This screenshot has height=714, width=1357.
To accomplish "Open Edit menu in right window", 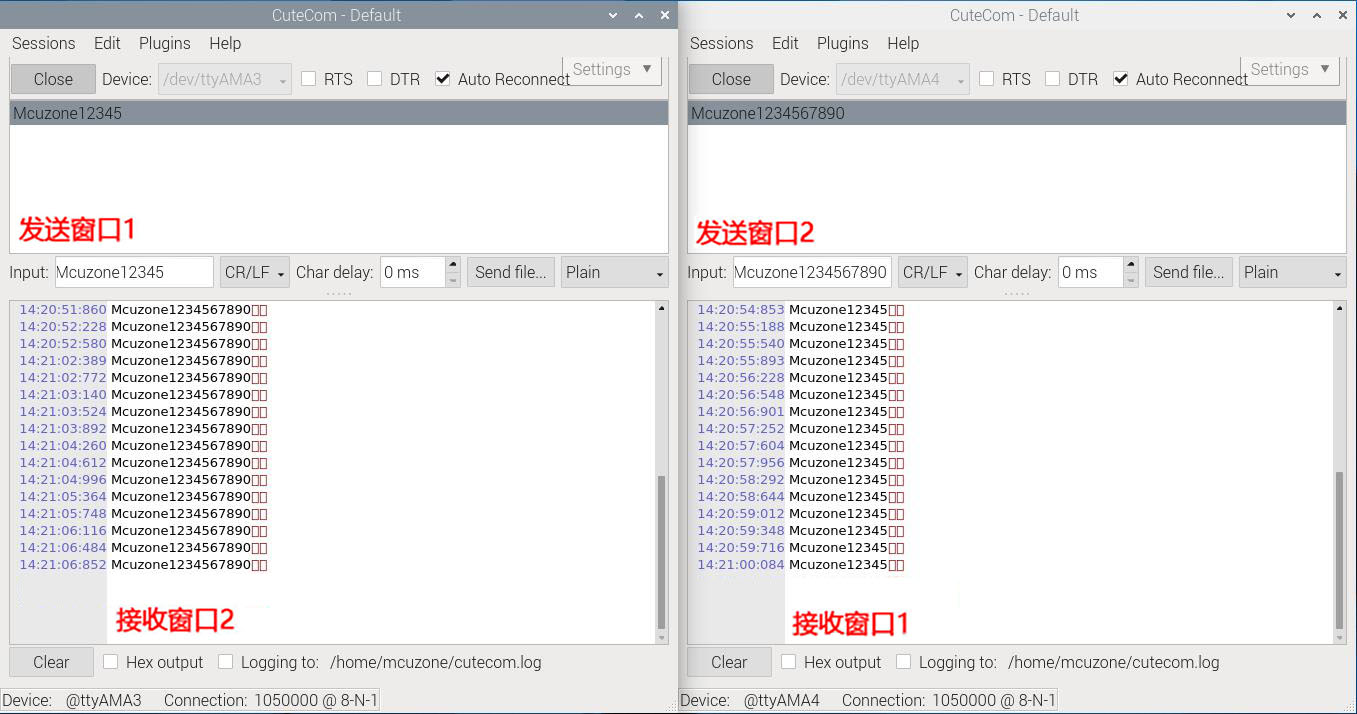I will (785, 43).
